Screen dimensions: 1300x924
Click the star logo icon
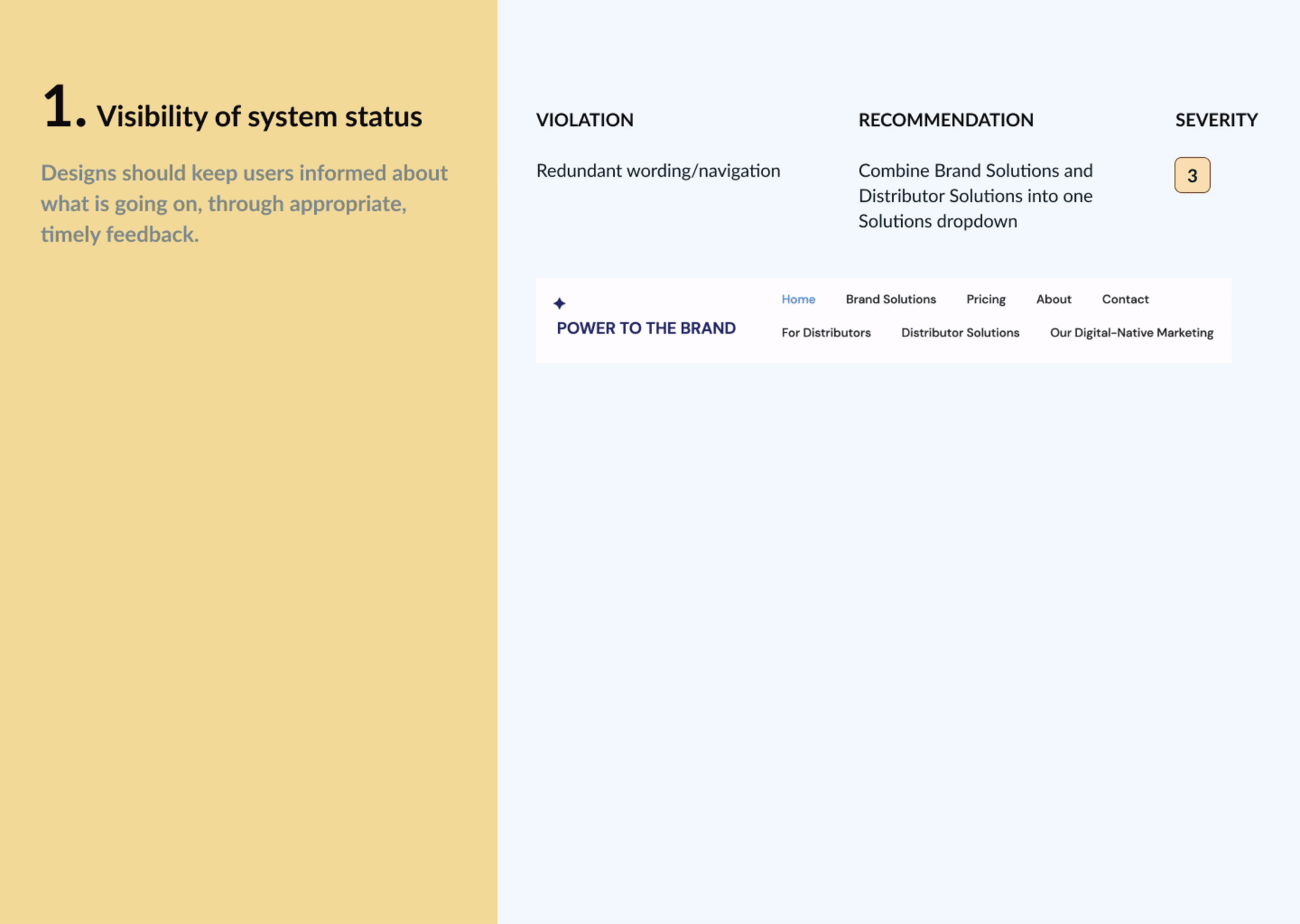tap(559, 303)
